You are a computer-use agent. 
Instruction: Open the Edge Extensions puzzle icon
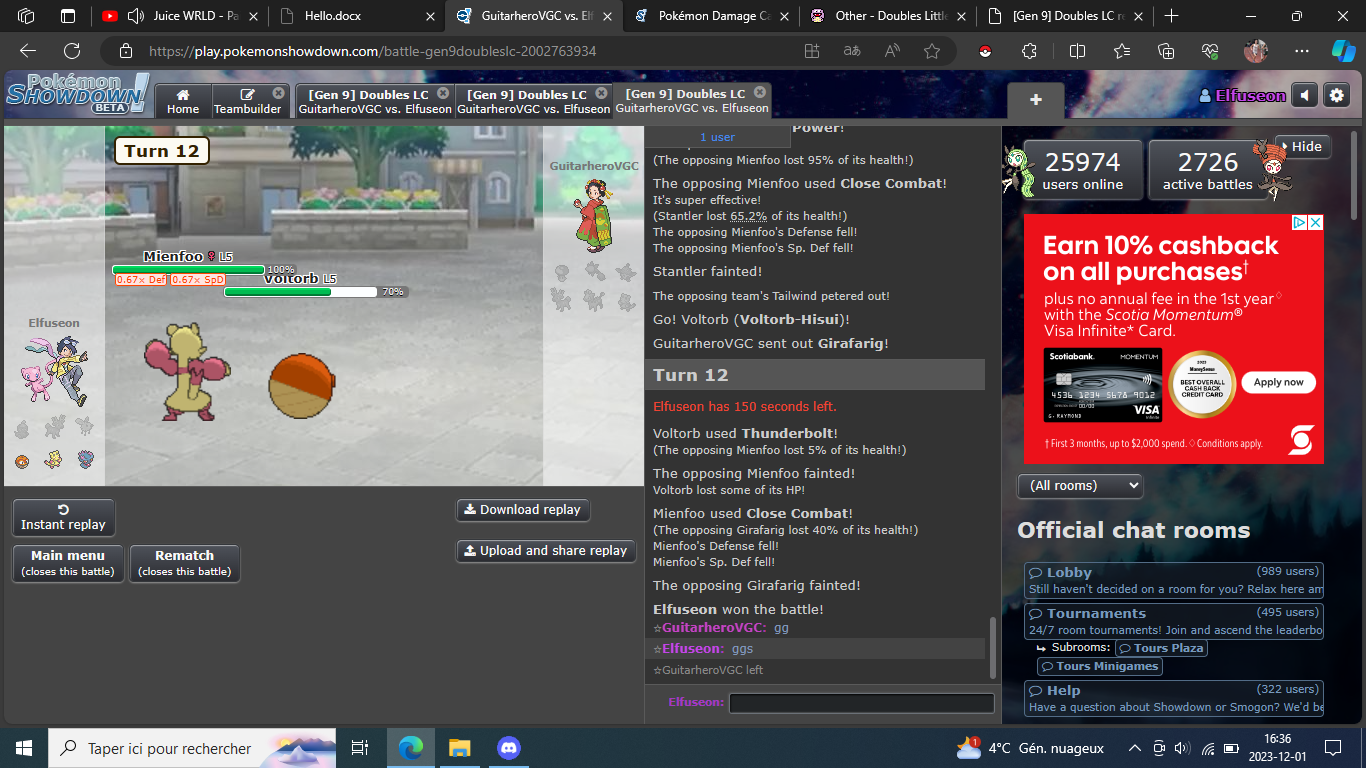pyautogui.click(x=1029, y=51)
